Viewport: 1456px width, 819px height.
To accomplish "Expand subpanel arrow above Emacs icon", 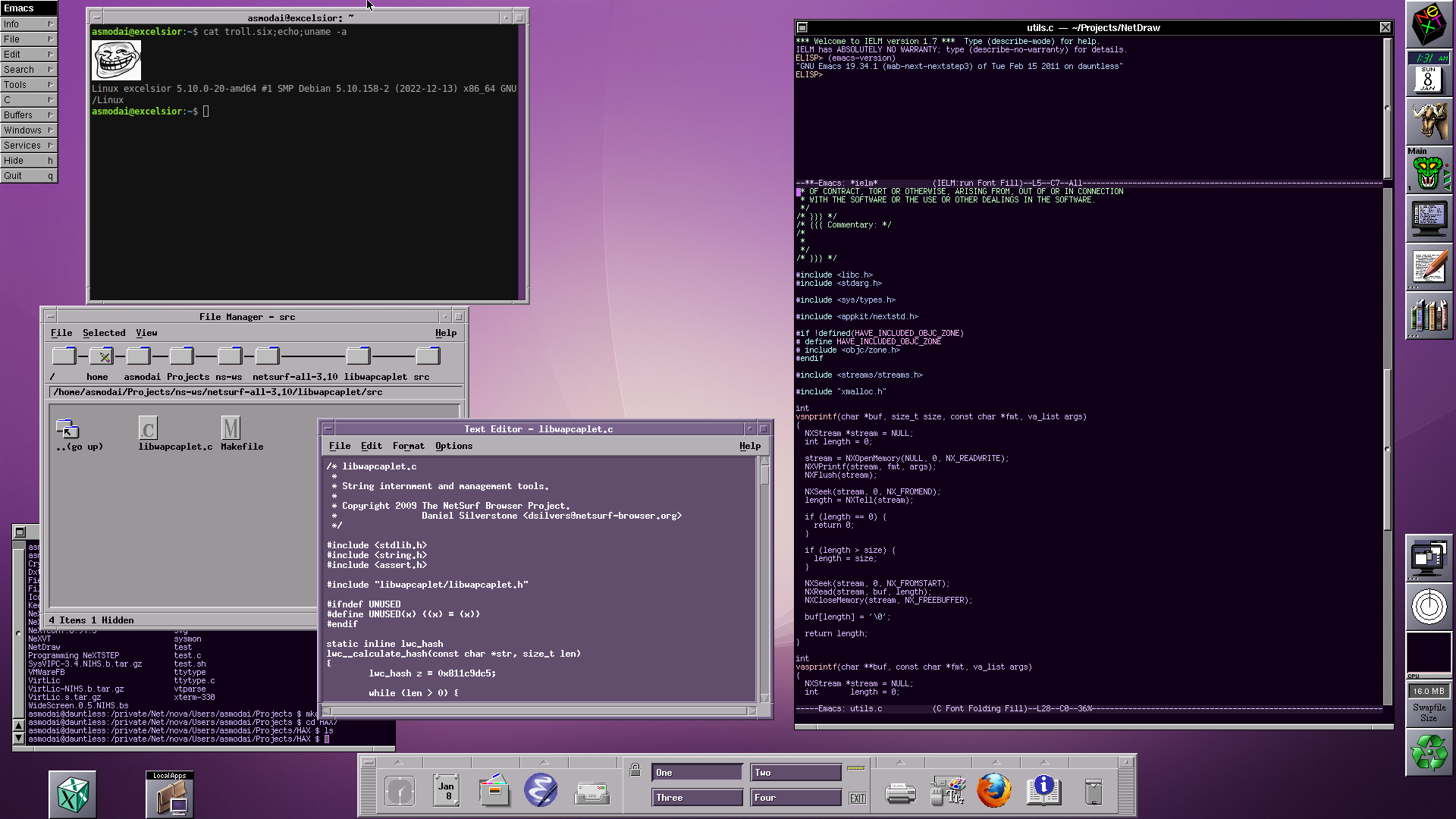I will click(x=543, y=762).
